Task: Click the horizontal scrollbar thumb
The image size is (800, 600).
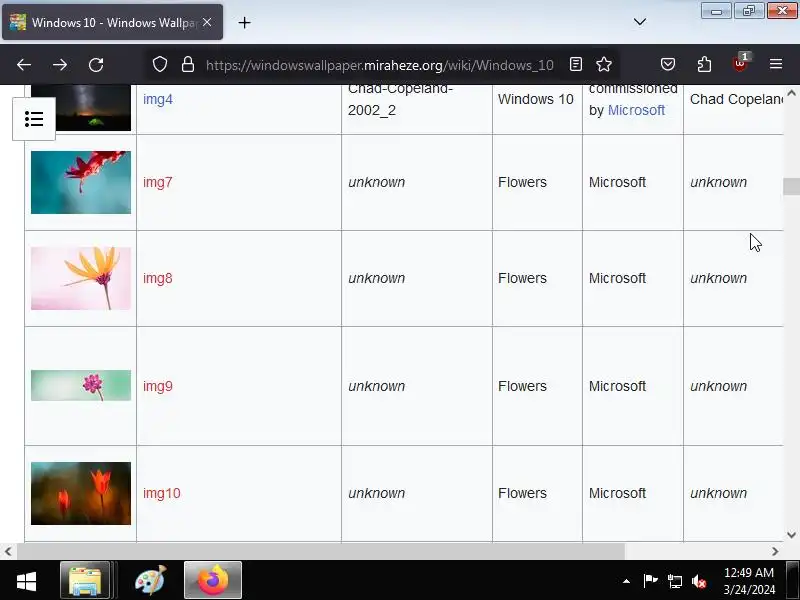Action: click(x=321, y=552)
